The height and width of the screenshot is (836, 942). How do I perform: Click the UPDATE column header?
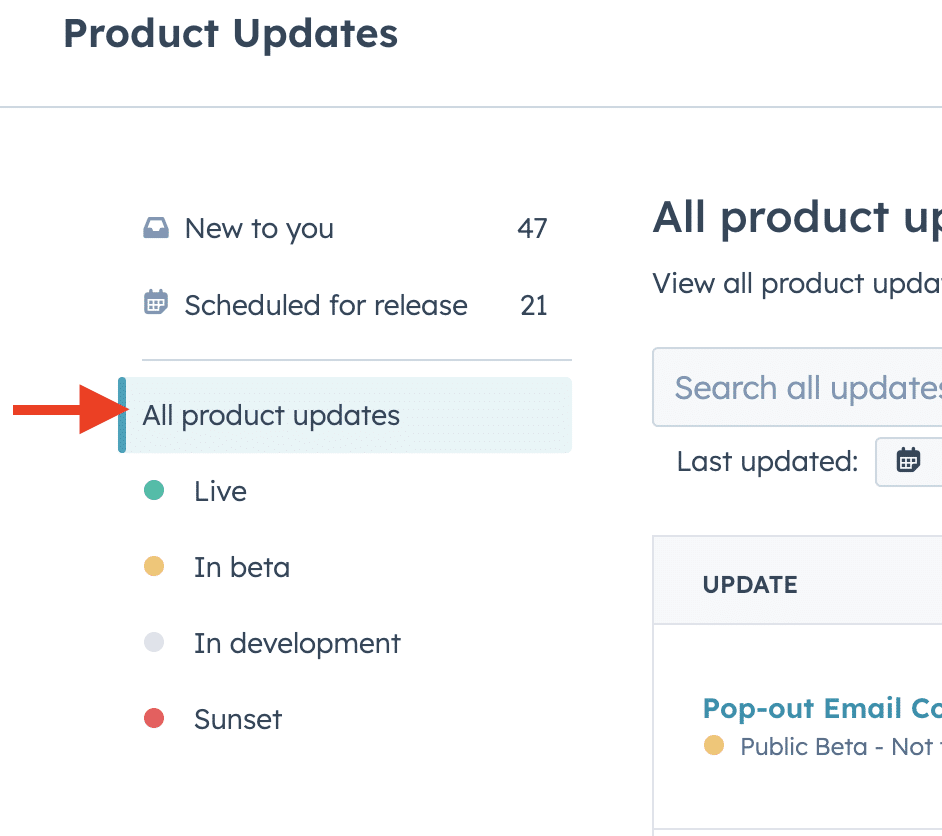tap(750, 584)
